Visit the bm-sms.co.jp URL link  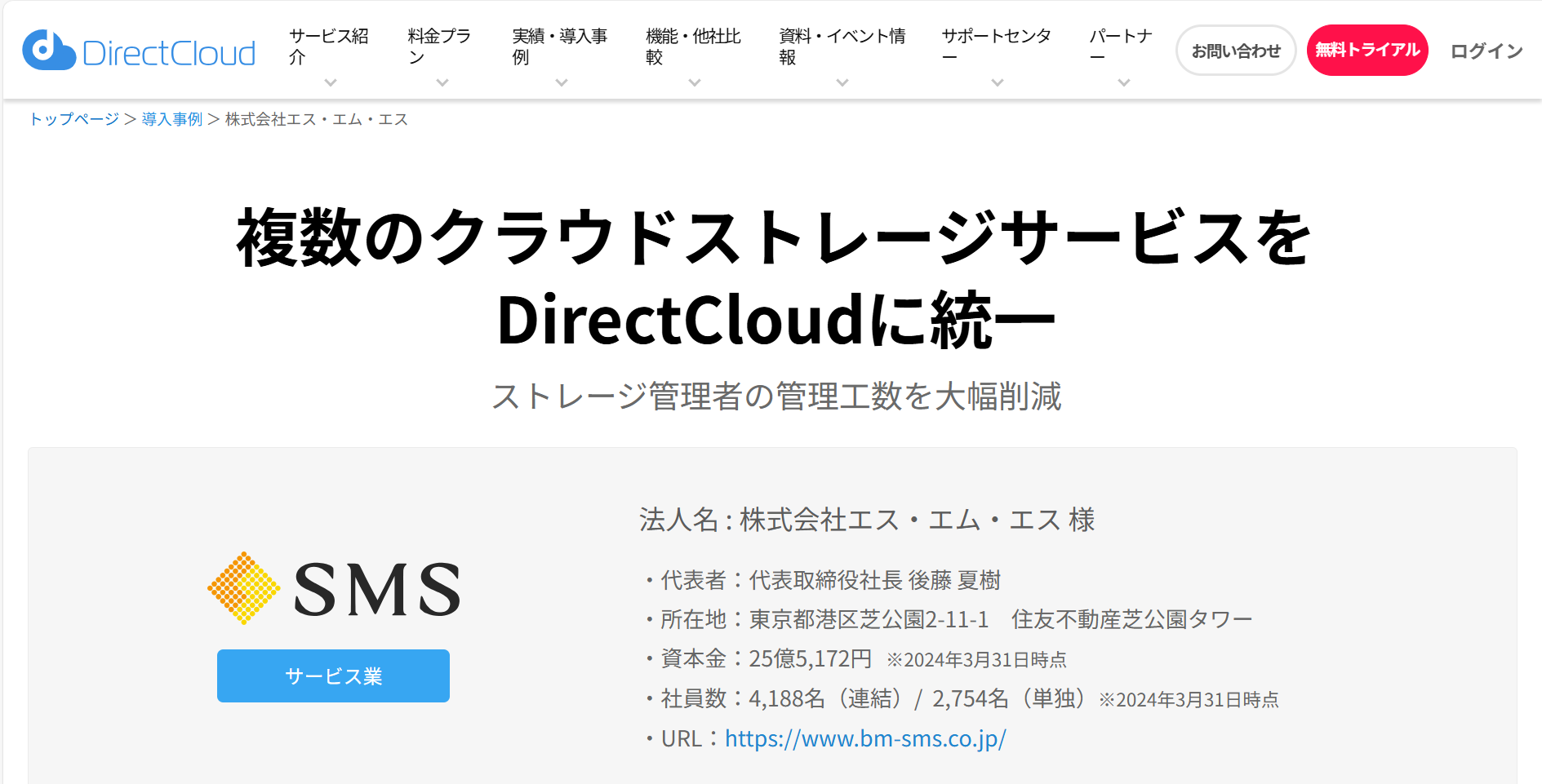tap(865, 738)
